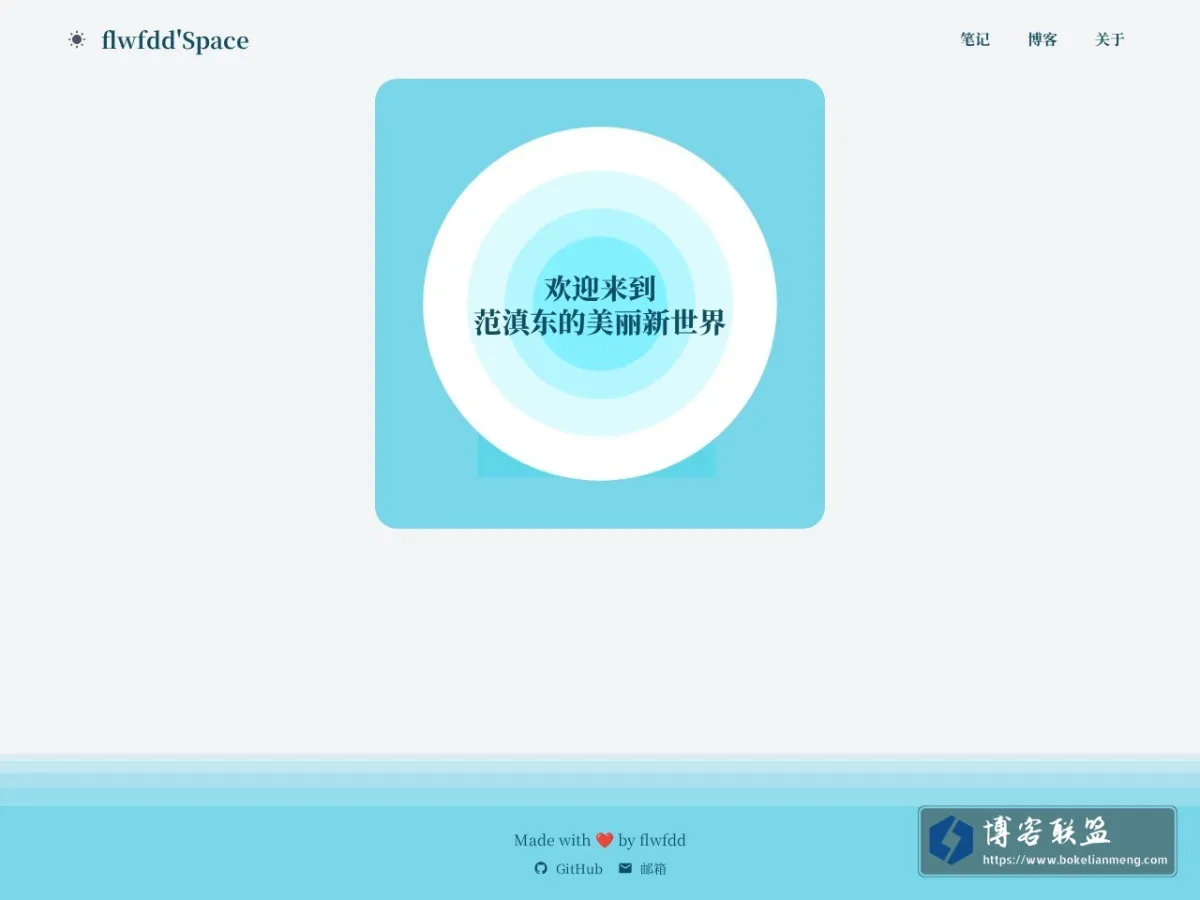Click the 欢迎来到 welcome text
The image size is (1200, 900).
tap(600, 289)
